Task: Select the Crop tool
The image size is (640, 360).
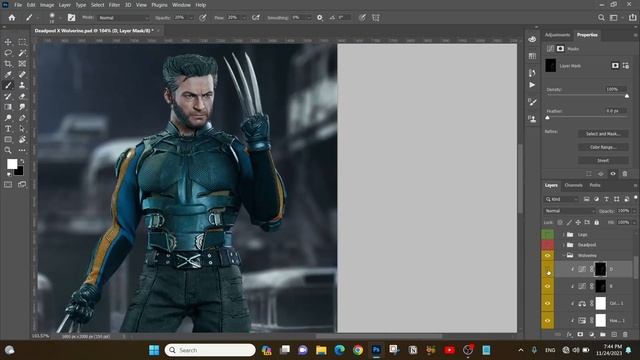Action: pyautogui.click(x=8, y=64)
